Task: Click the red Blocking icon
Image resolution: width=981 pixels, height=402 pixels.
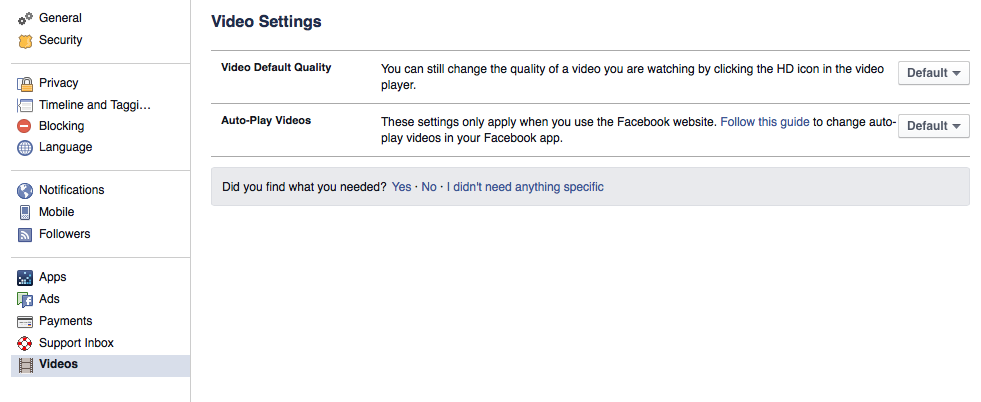Action: coord(24,126)
